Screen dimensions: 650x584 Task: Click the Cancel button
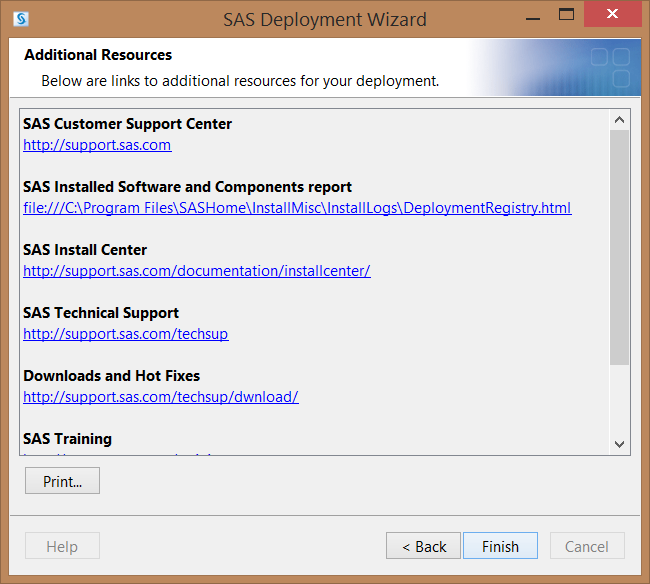(x=587, y=546)
